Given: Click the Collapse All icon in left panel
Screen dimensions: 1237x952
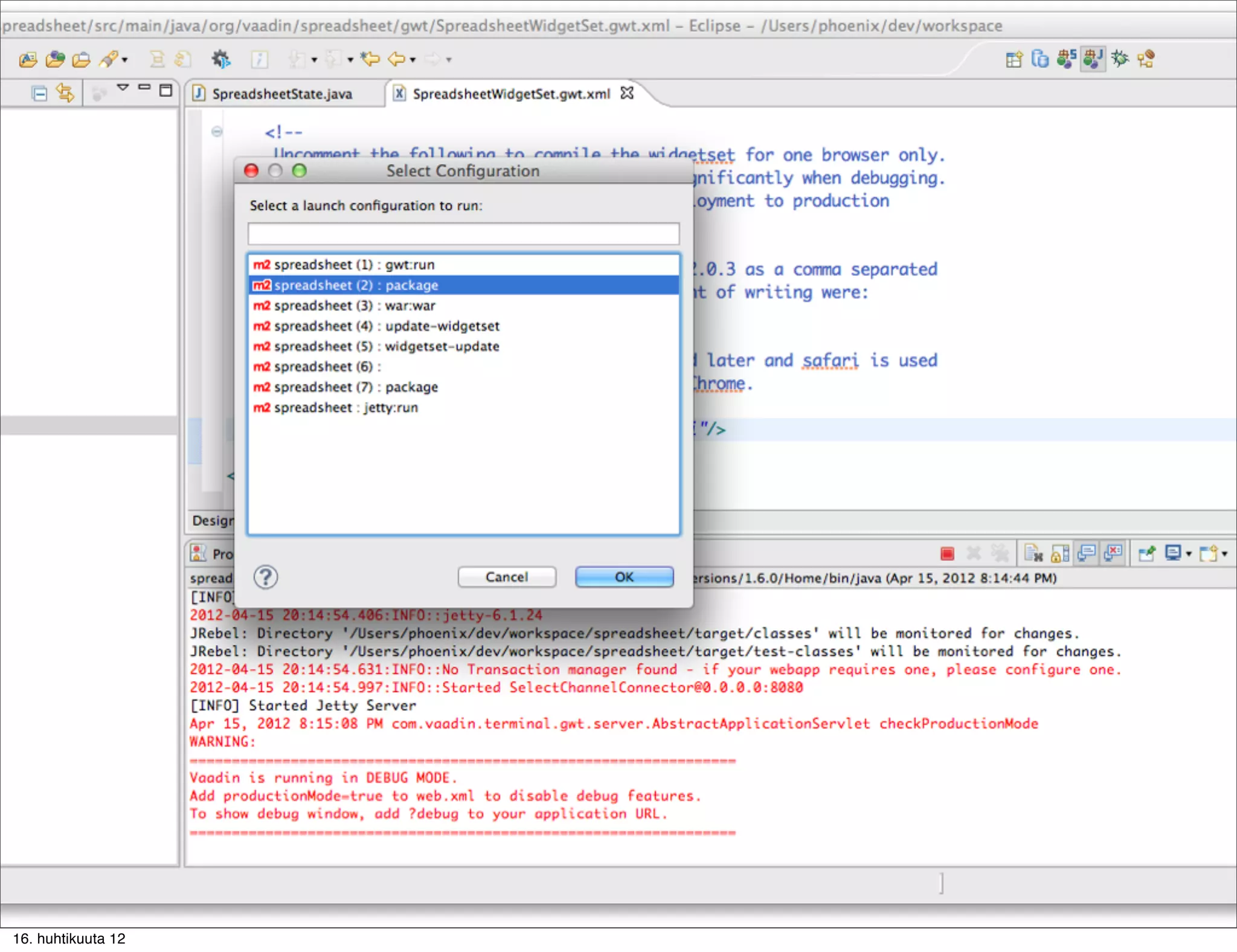Looking at the screenshot, I should click(39, 93).
